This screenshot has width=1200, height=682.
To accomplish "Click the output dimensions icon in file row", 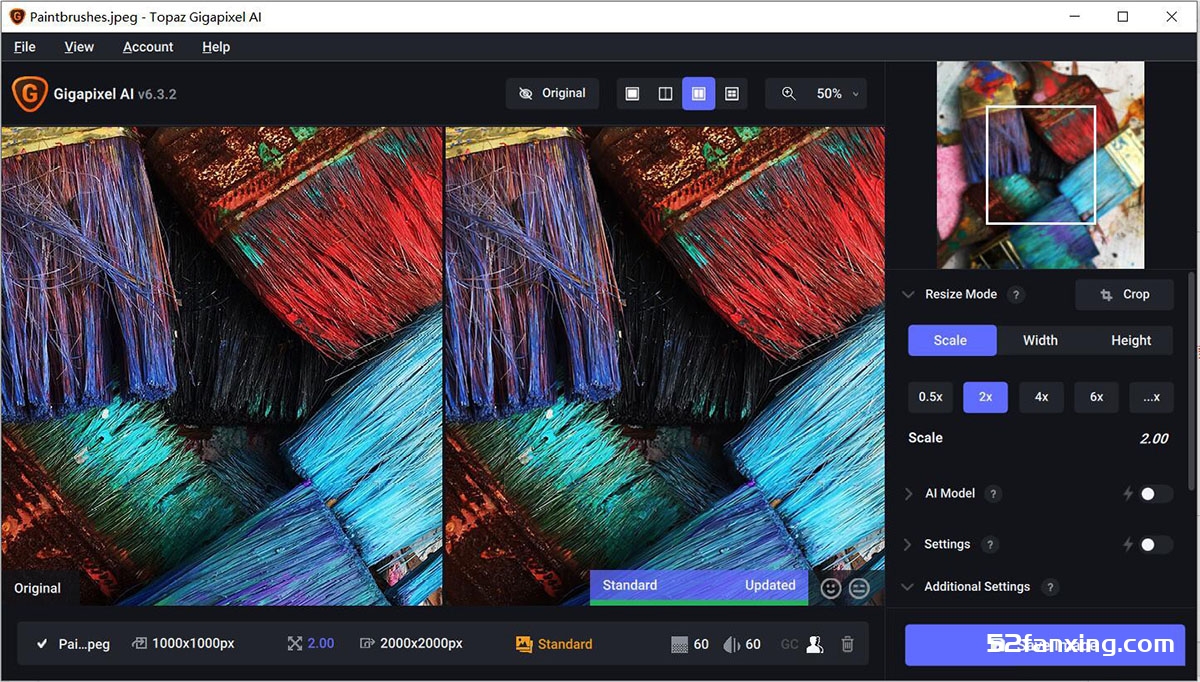I will pos(367,644).
